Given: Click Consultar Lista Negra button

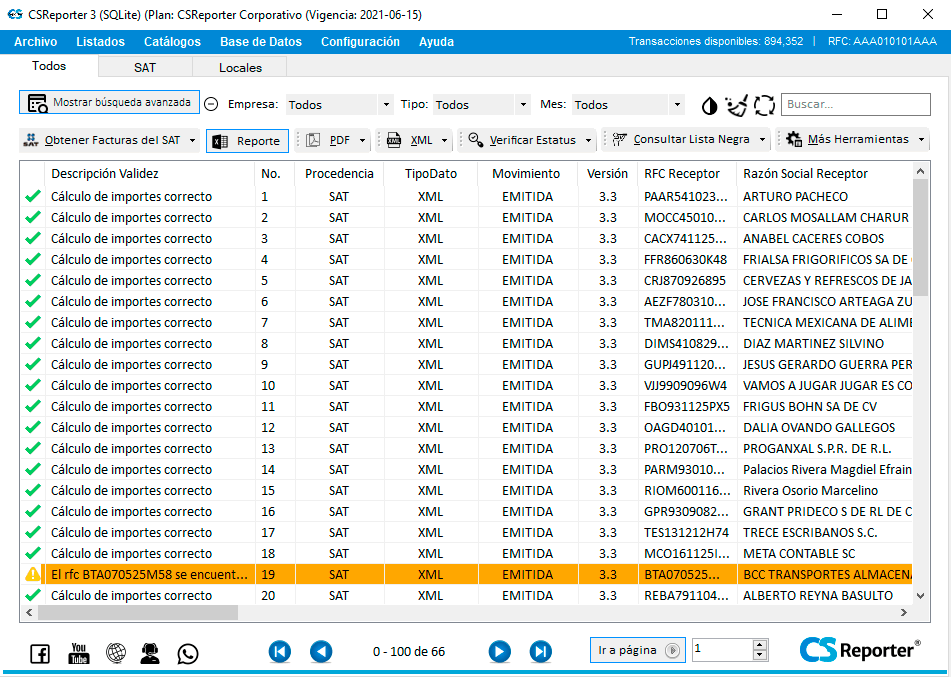Looking at the screenshot, I should click(x=681, y=140).
